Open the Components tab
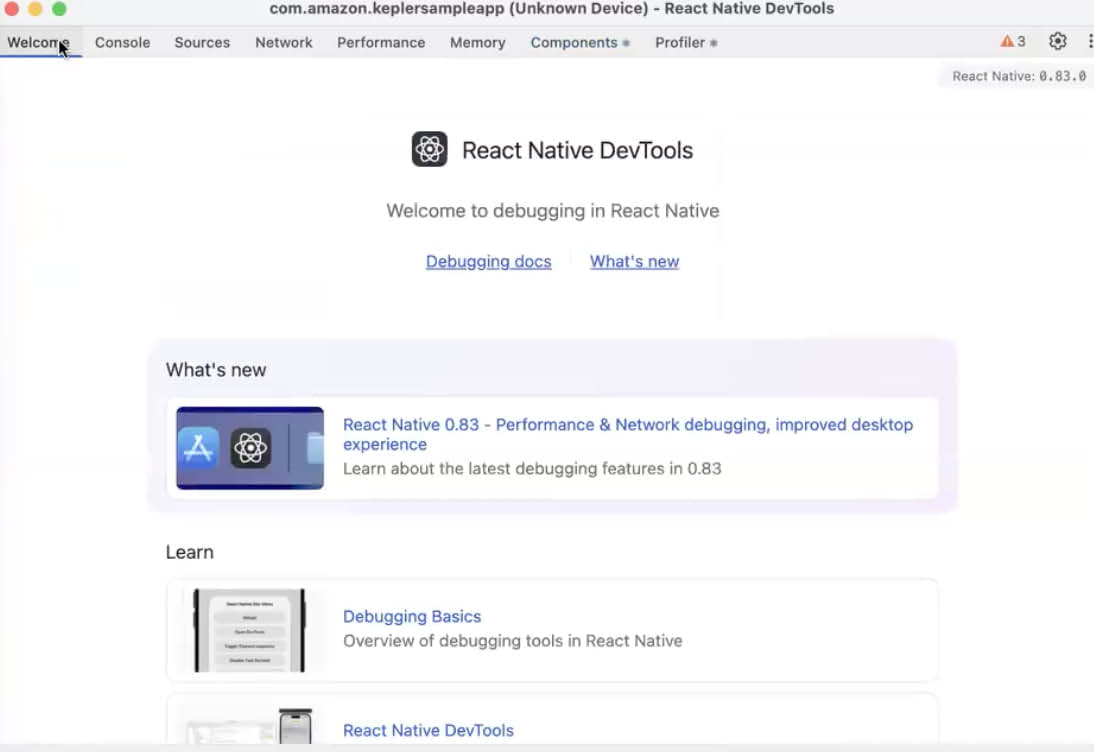 click(x=579, y=43)
